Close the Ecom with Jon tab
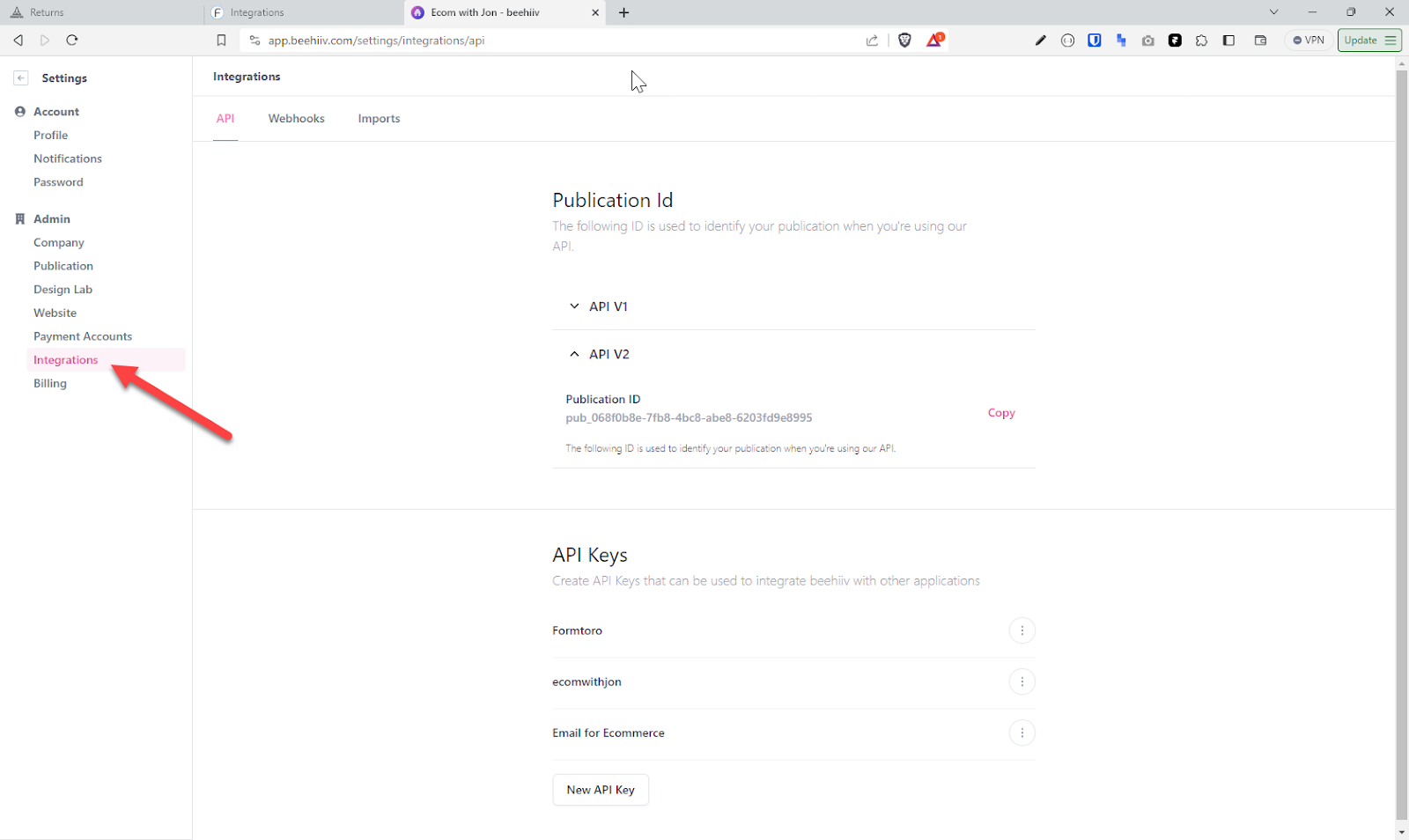 (x=595, y=12)
